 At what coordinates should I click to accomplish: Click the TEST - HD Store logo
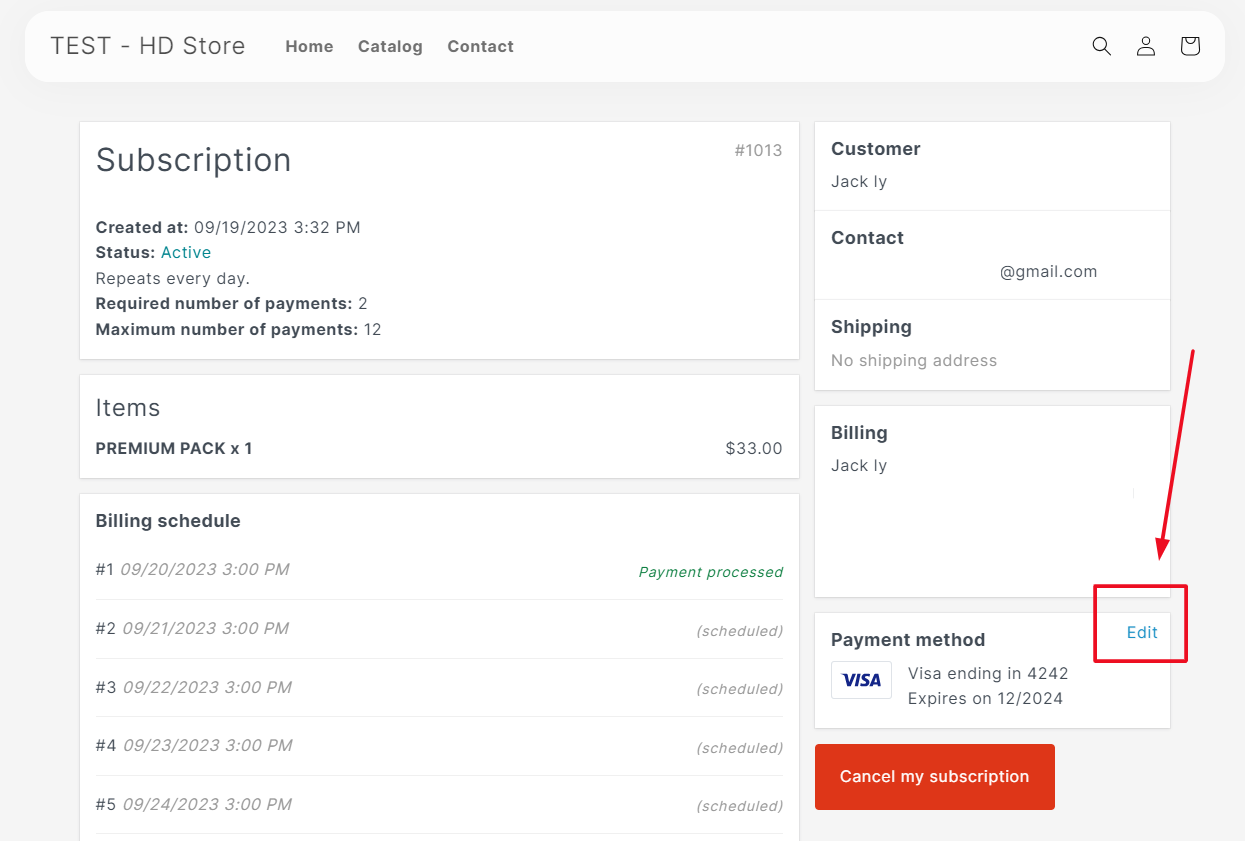pyautogui.click(x=148, y=46)
